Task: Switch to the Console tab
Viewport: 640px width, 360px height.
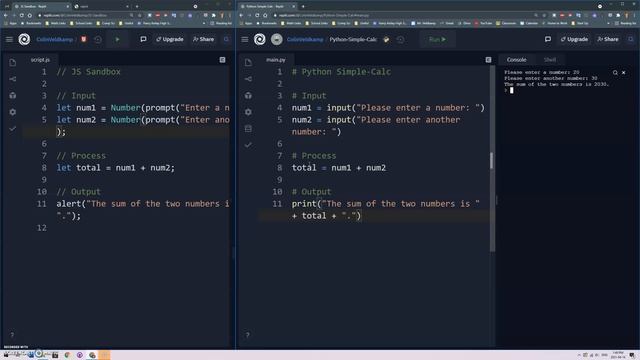Action: tap(516, 60)
